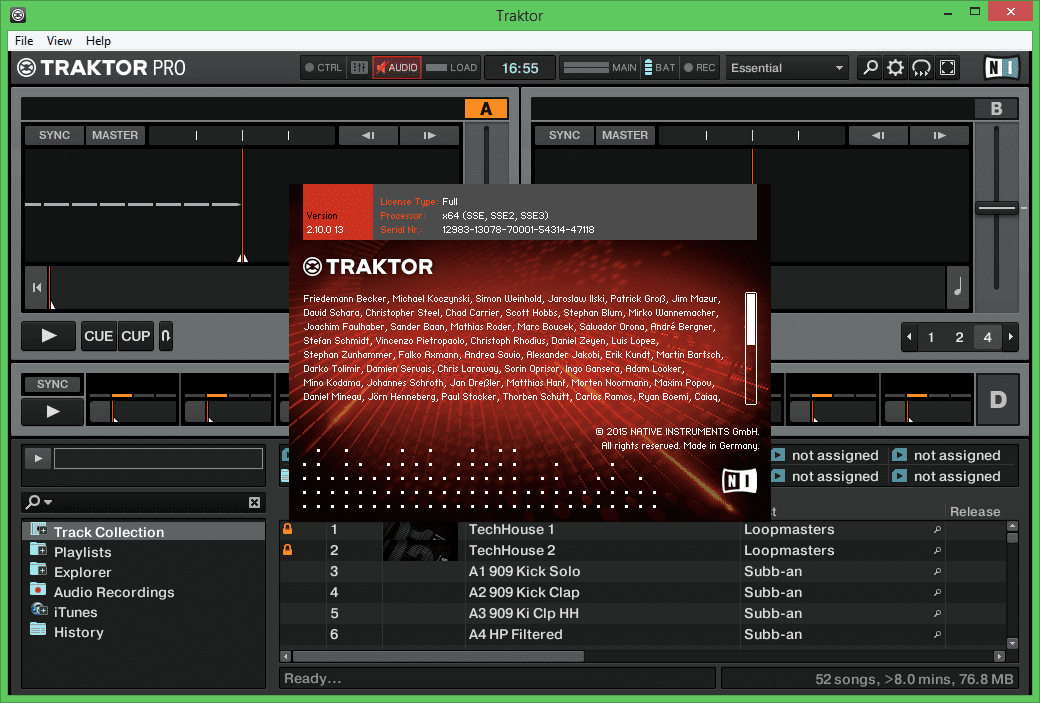The height and width of the screenshot is (703, 1040).
Task: Click the search icon in A4 HP Filtered row
Action: [x=937, y=634]
